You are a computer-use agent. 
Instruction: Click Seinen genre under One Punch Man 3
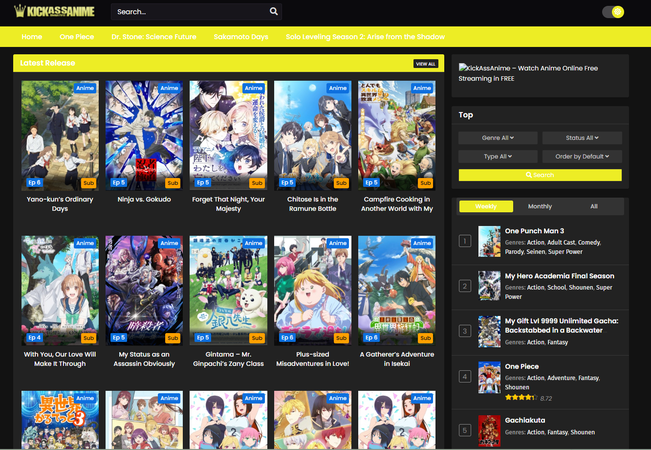pos(535,252)
